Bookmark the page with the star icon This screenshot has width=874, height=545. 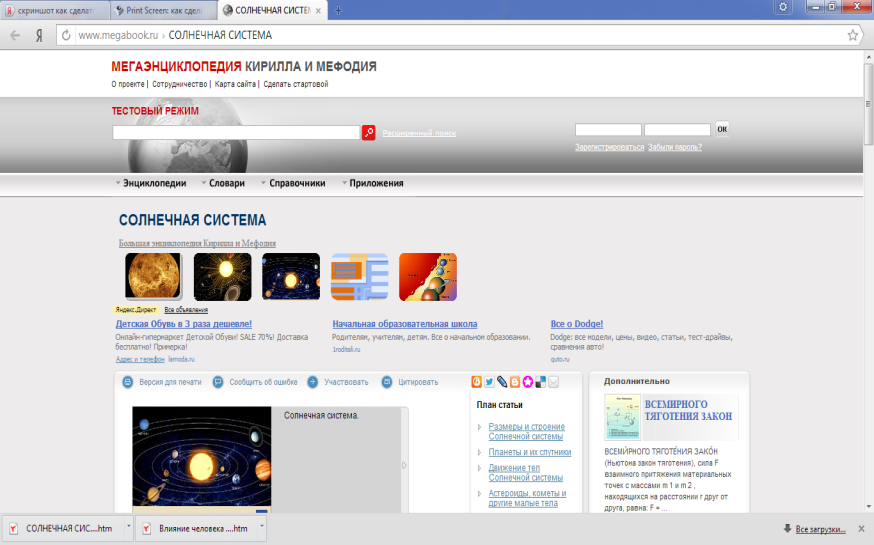tap(852, 35)
